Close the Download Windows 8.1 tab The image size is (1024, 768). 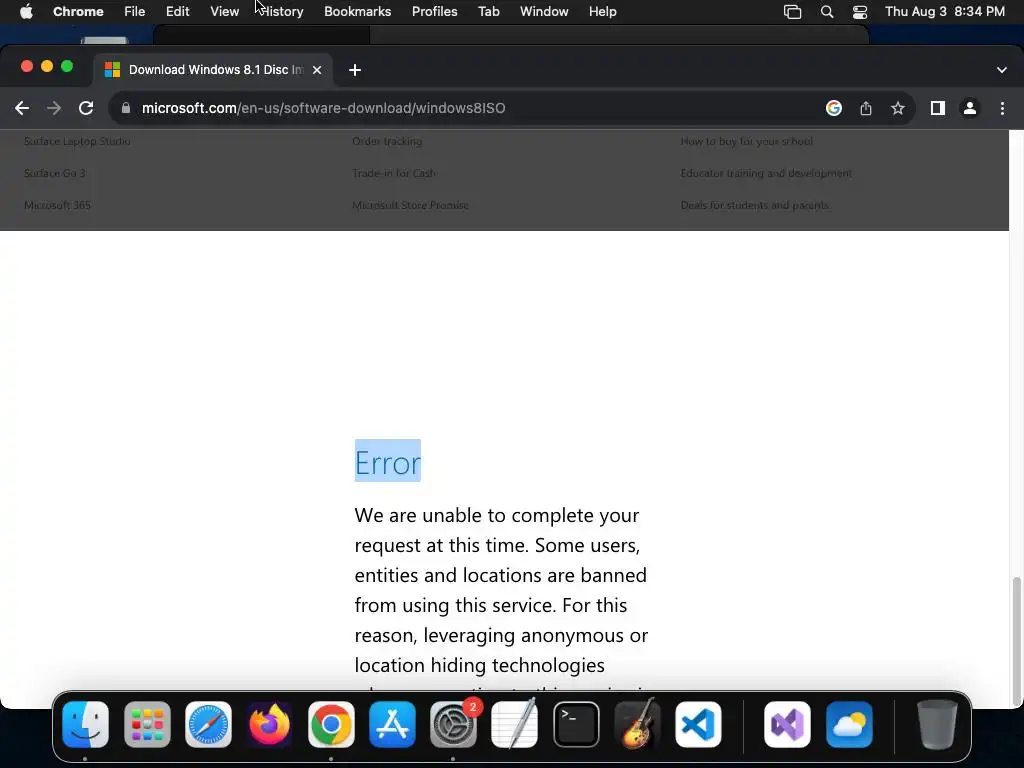317,70
